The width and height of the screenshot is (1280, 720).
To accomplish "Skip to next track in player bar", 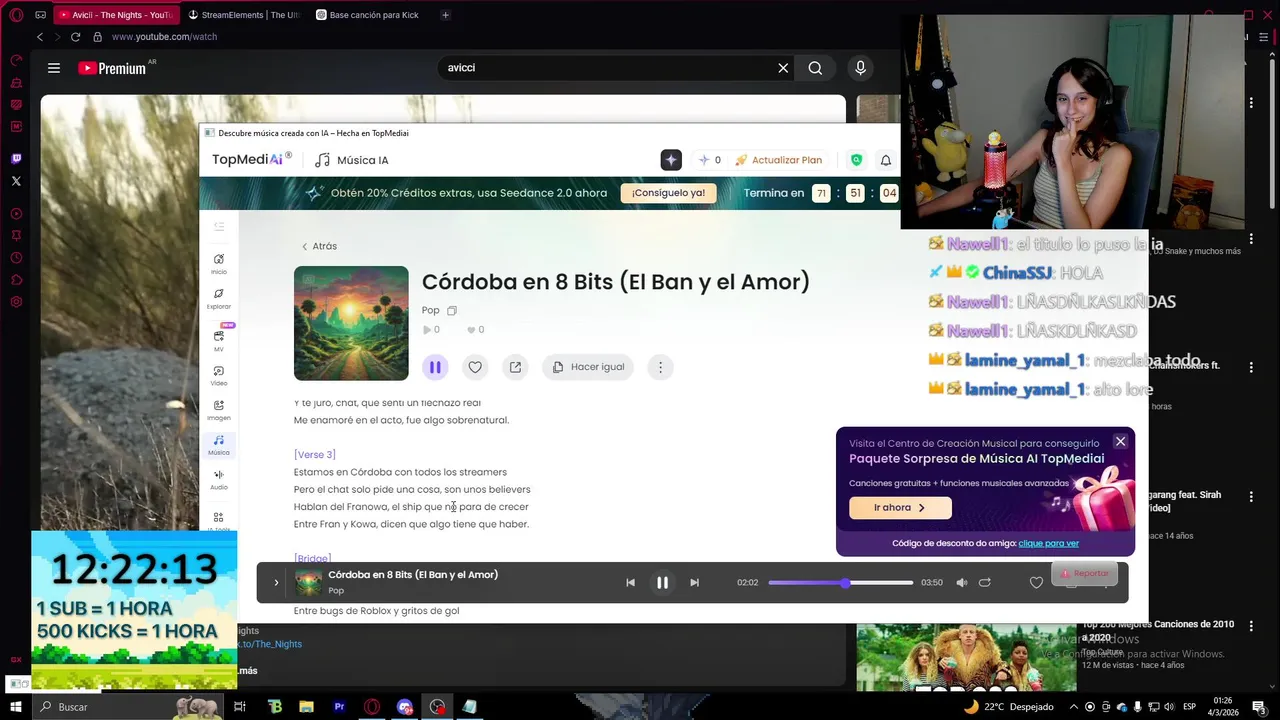I will coord(694,582).
